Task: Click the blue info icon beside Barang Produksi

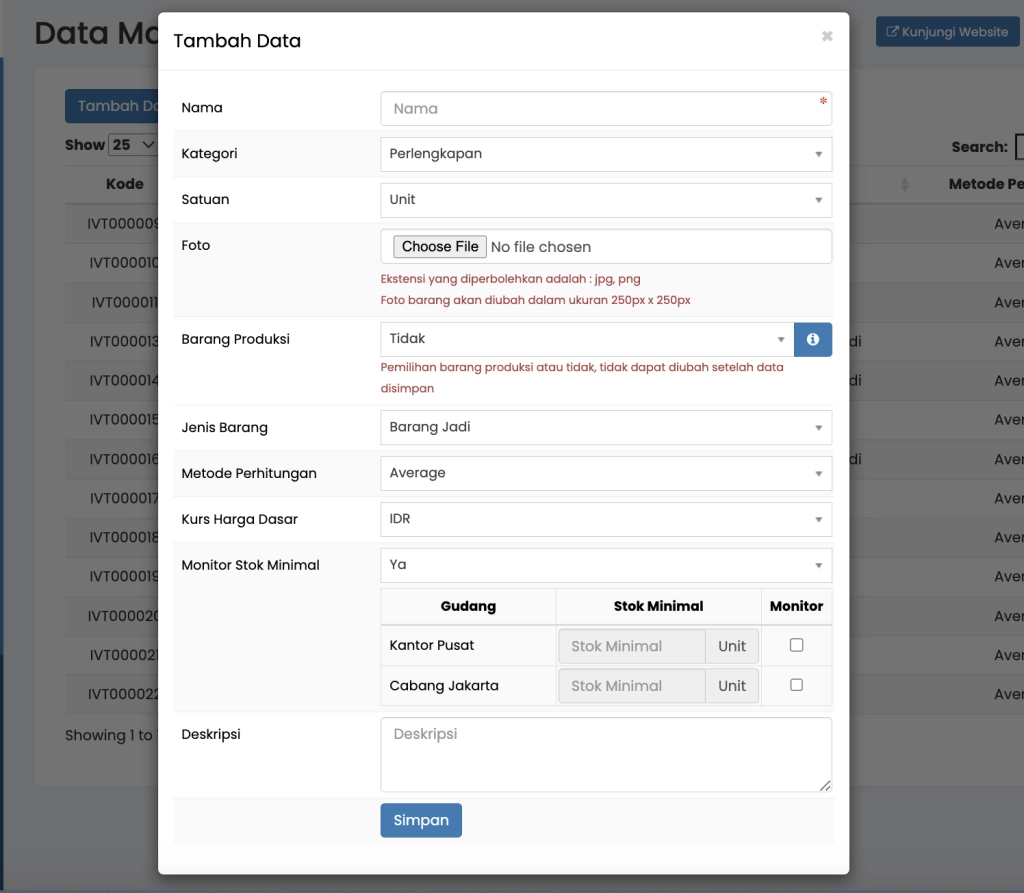Action: point(812,340)
